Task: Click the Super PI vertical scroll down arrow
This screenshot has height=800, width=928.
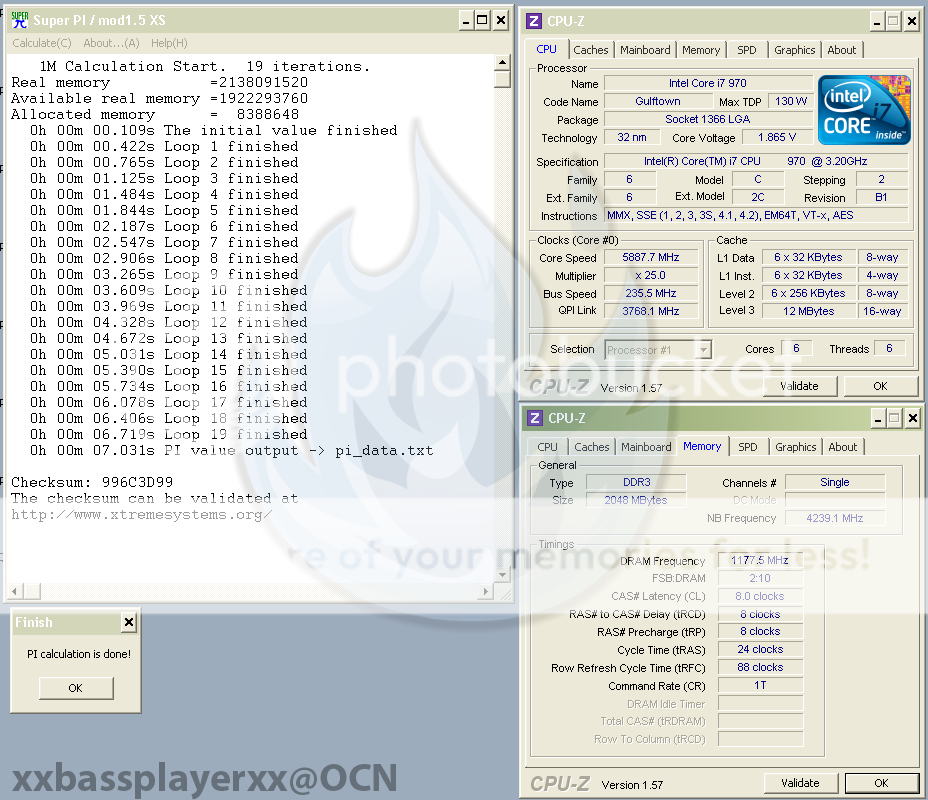Action: [502, 574]
